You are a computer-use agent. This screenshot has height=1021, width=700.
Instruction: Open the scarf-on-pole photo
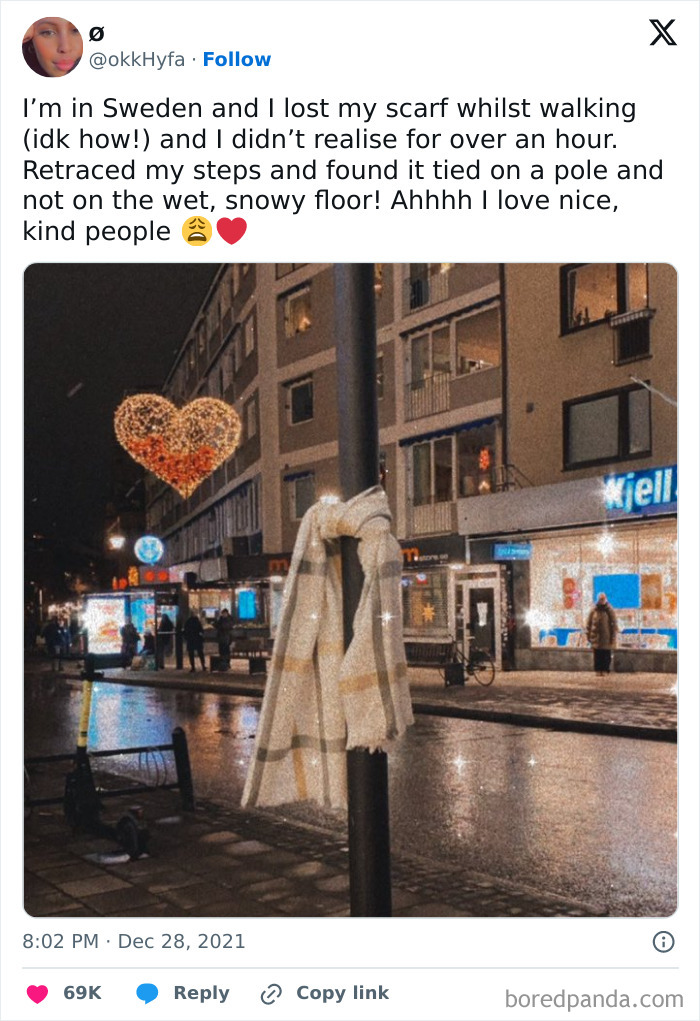(350, 590)
